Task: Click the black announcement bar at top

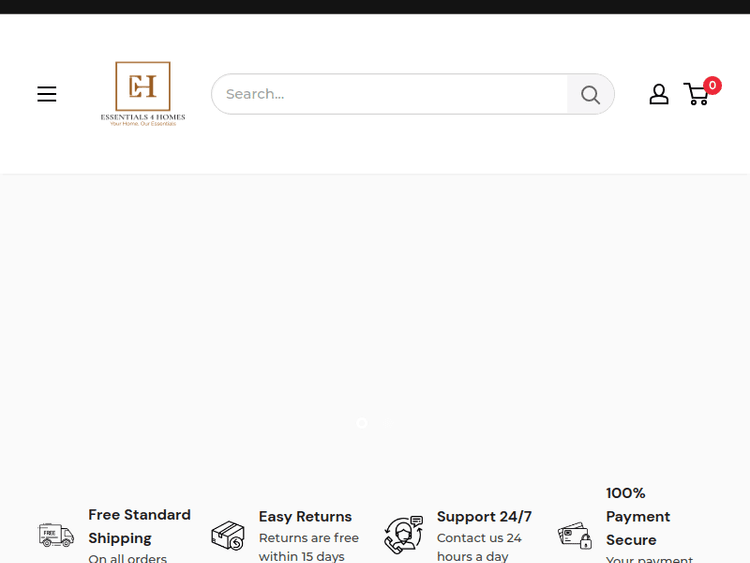Action: 375,6
